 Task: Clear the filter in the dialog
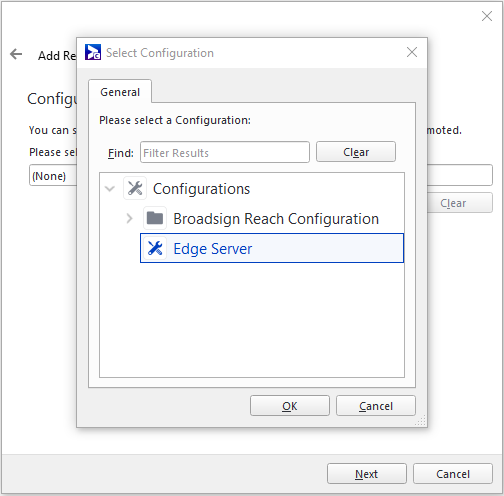tap(356, 152)
